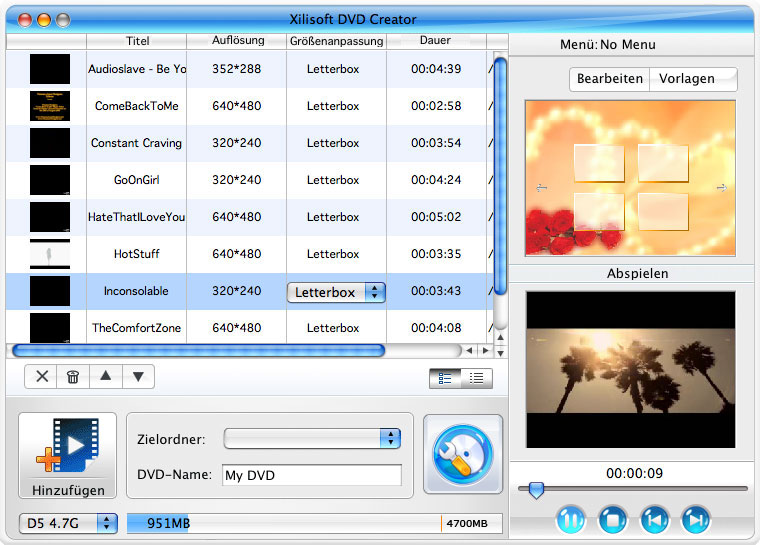Skip to next clip in preview
The width and height of the screenshot is (760, 545).
[696, 520]
